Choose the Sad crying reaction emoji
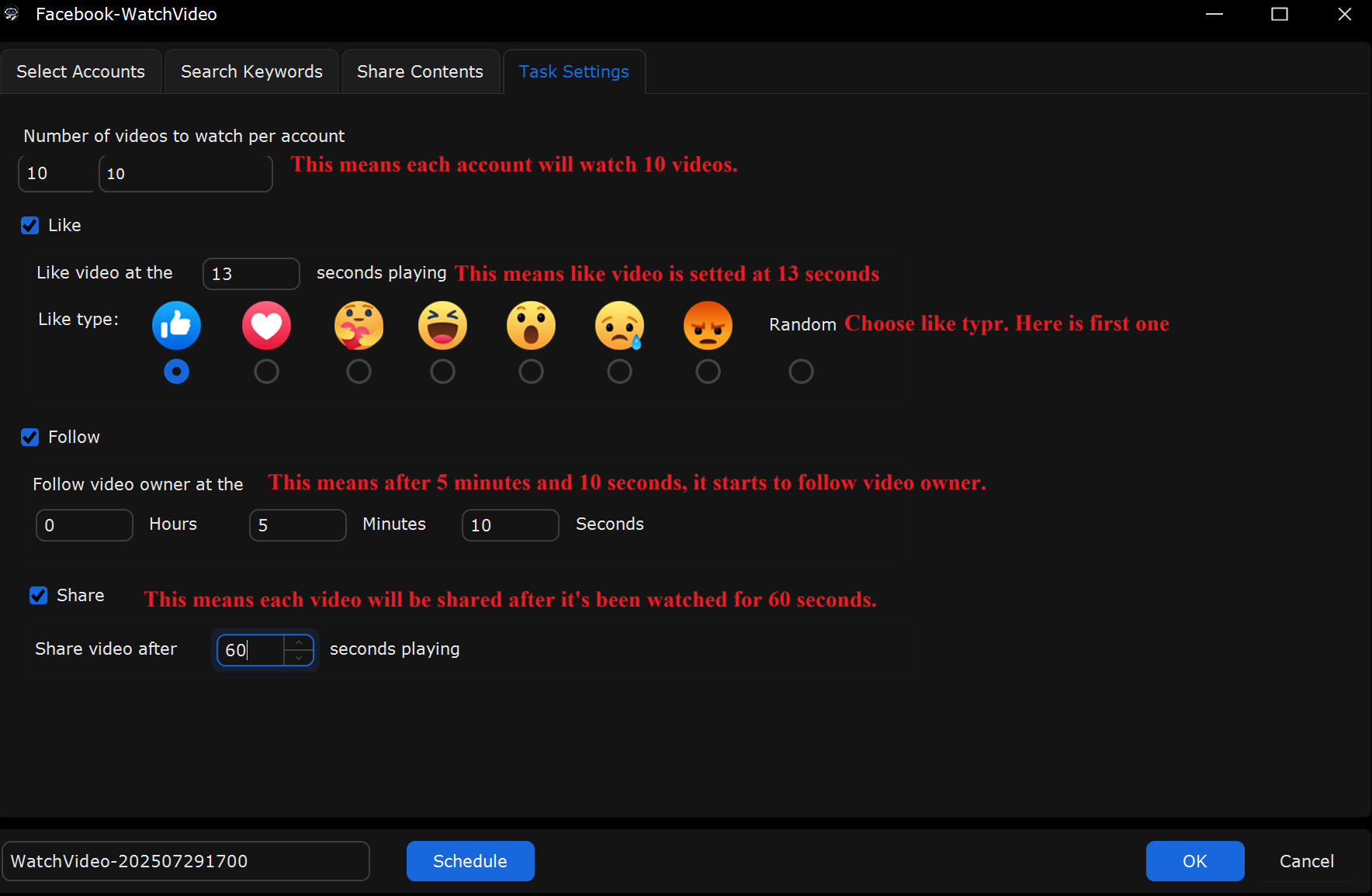This screenshot has height=896, width=1372. [x=619, y=325]
